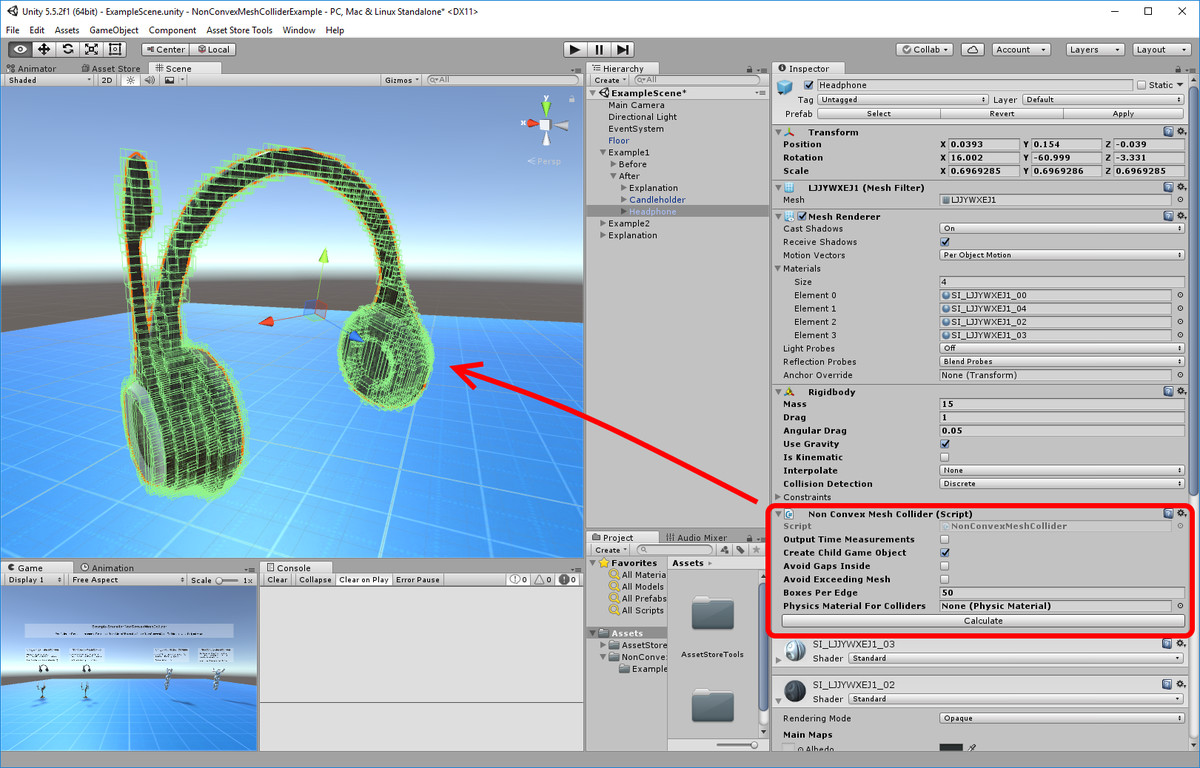Toggle scene audio in the Scene view
The height and width of the screenshot is (768, 1200).
(x=149, y=80)
